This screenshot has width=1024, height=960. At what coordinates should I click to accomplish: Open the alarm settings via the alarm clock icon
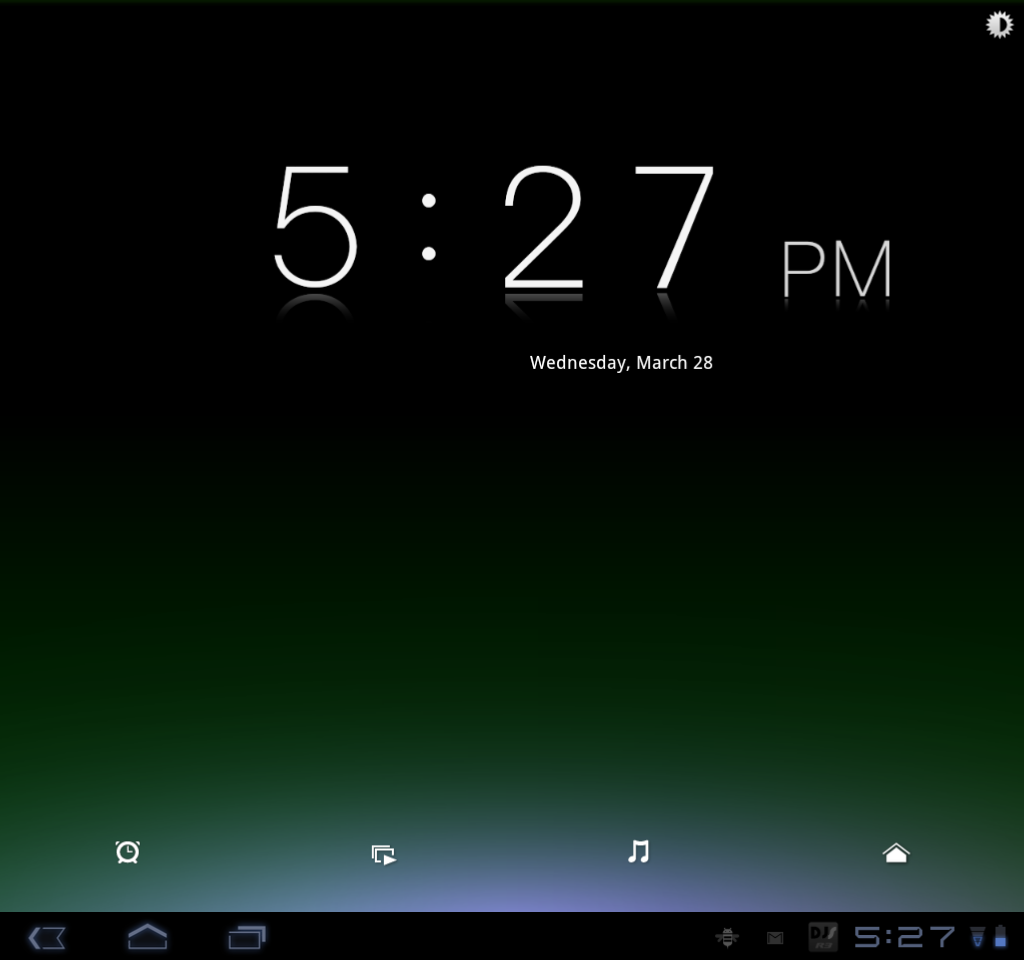coord(127,852)
